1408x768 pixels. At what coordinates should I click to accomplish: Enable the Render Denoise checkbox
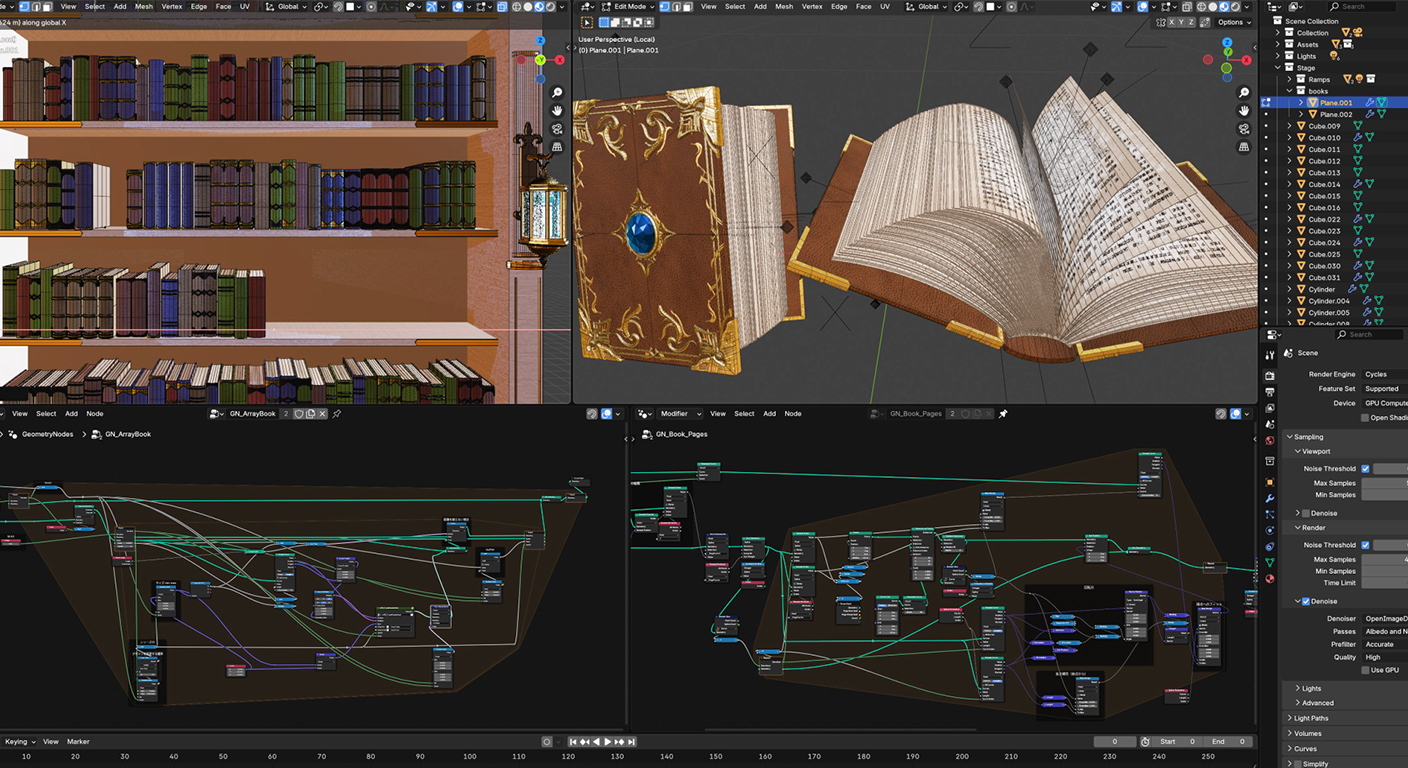tap(1304, 601)
